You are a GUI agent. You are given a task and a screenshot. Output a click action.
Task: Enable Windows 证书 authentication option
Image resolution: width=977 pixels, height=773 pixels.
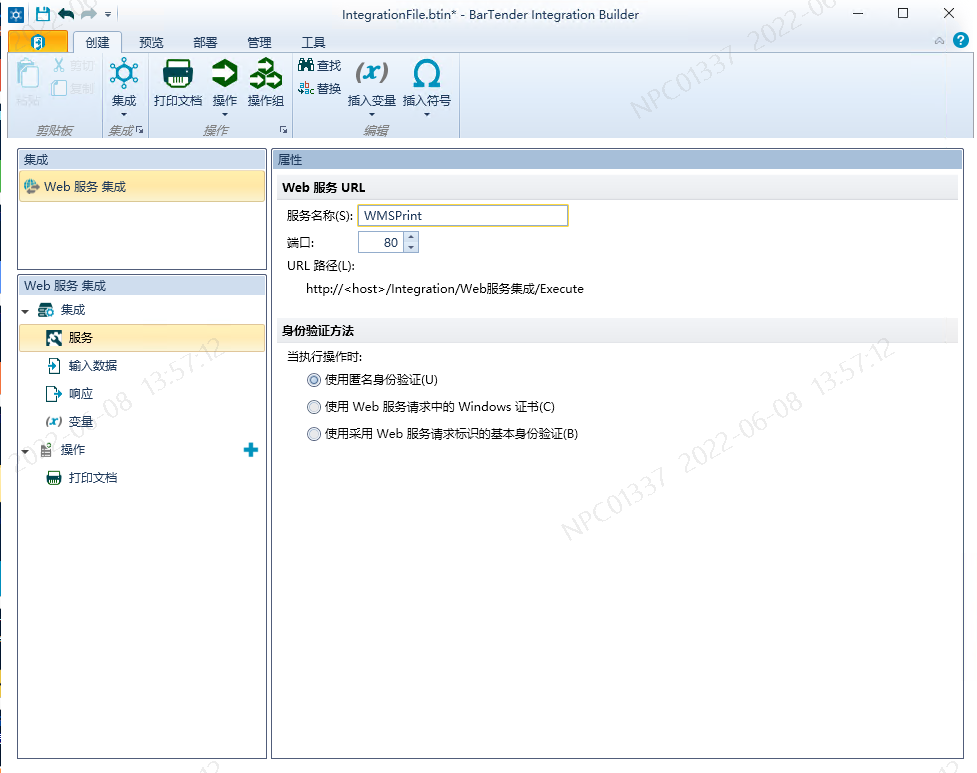[x=313, y=405]
